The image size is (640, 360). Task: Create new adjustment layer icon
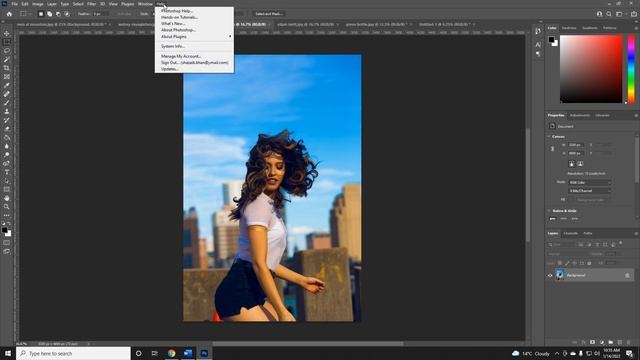pyautogui.click(x=602, y=342)
